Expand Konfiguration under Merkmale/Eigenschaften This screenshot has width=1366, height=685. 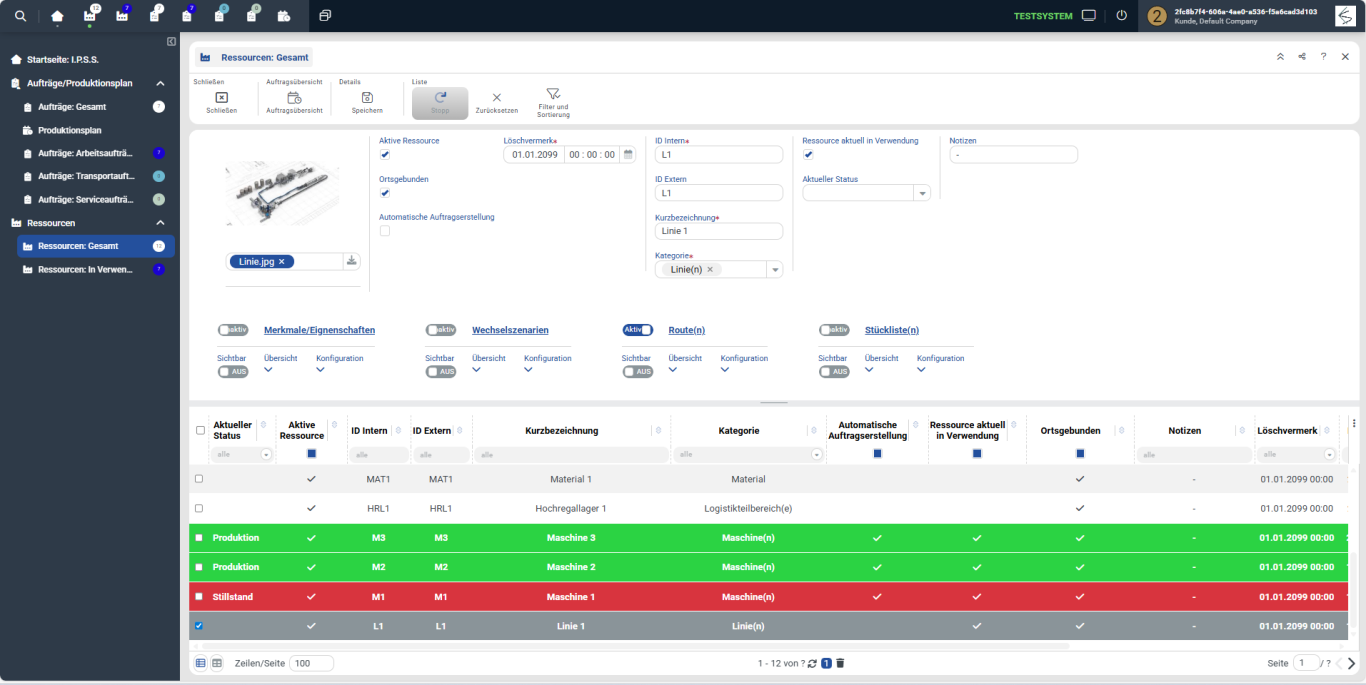tap(320, 370)
